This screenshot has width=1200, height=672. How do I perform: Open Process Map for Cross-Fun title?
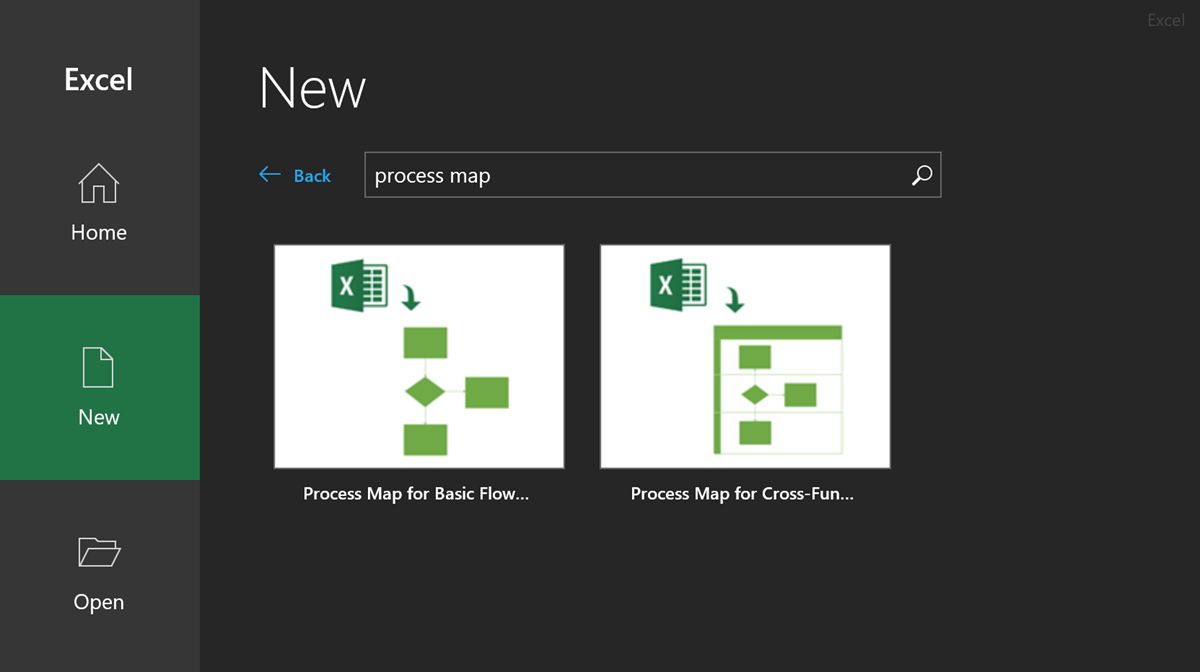point(742,494)
